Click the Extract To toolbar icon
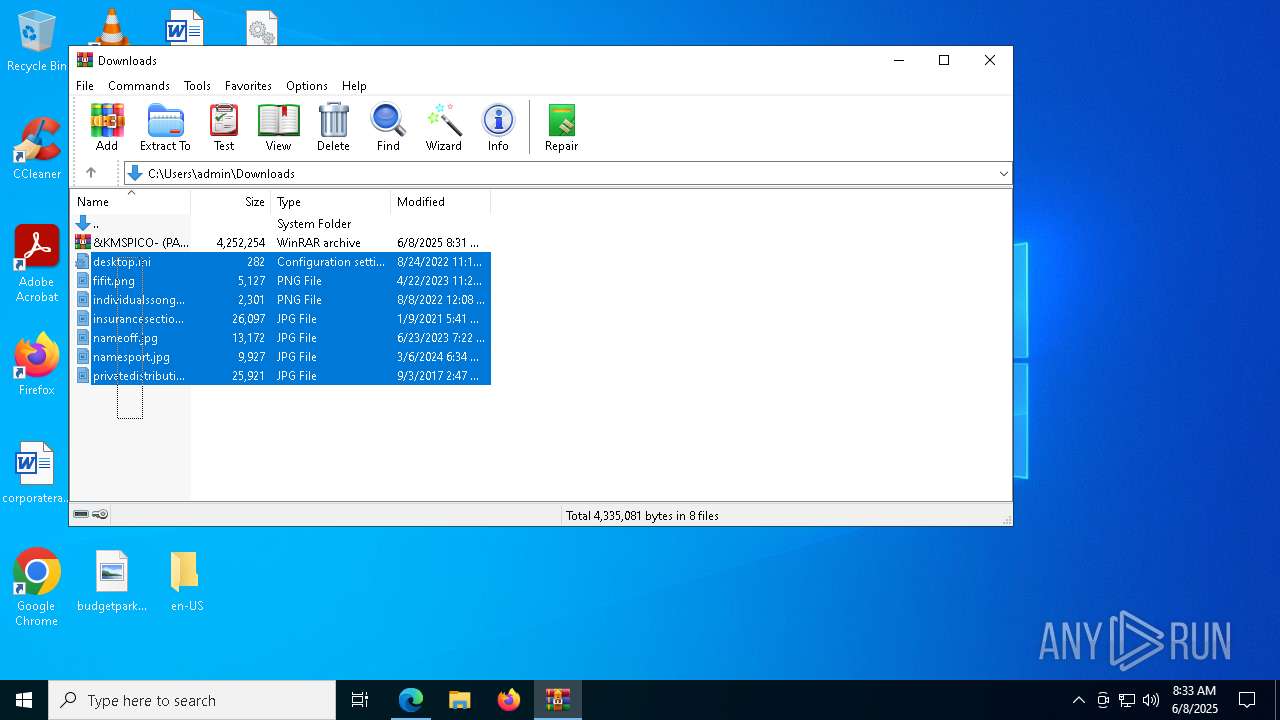The image size is (1280, 720). [165, 127]
